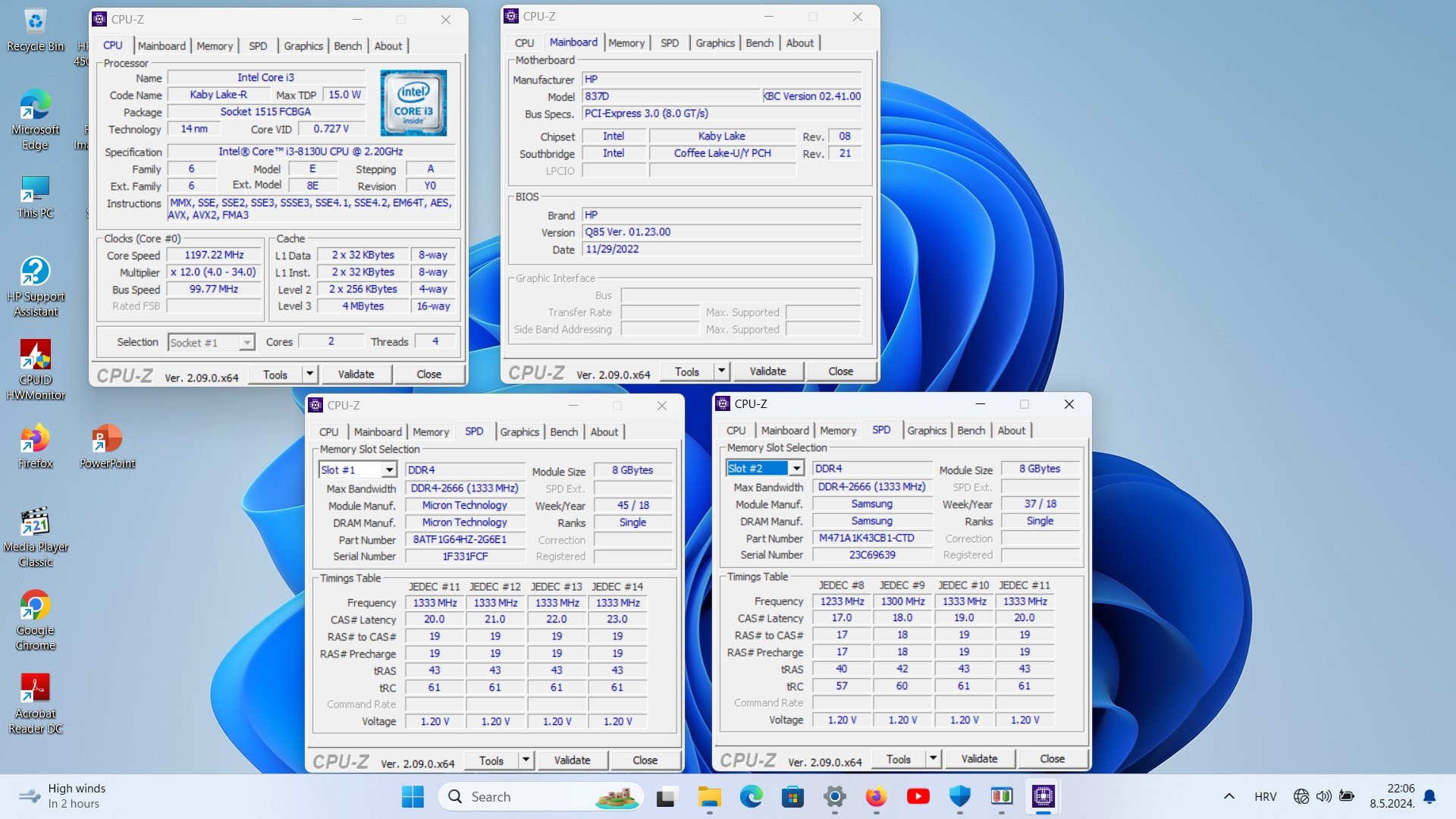Image resolution: width=1456 pixels, height=819 pixels.
Task: Click the Coffee Lake-U/Y PCH southbridge value
Action: (723, 153)
